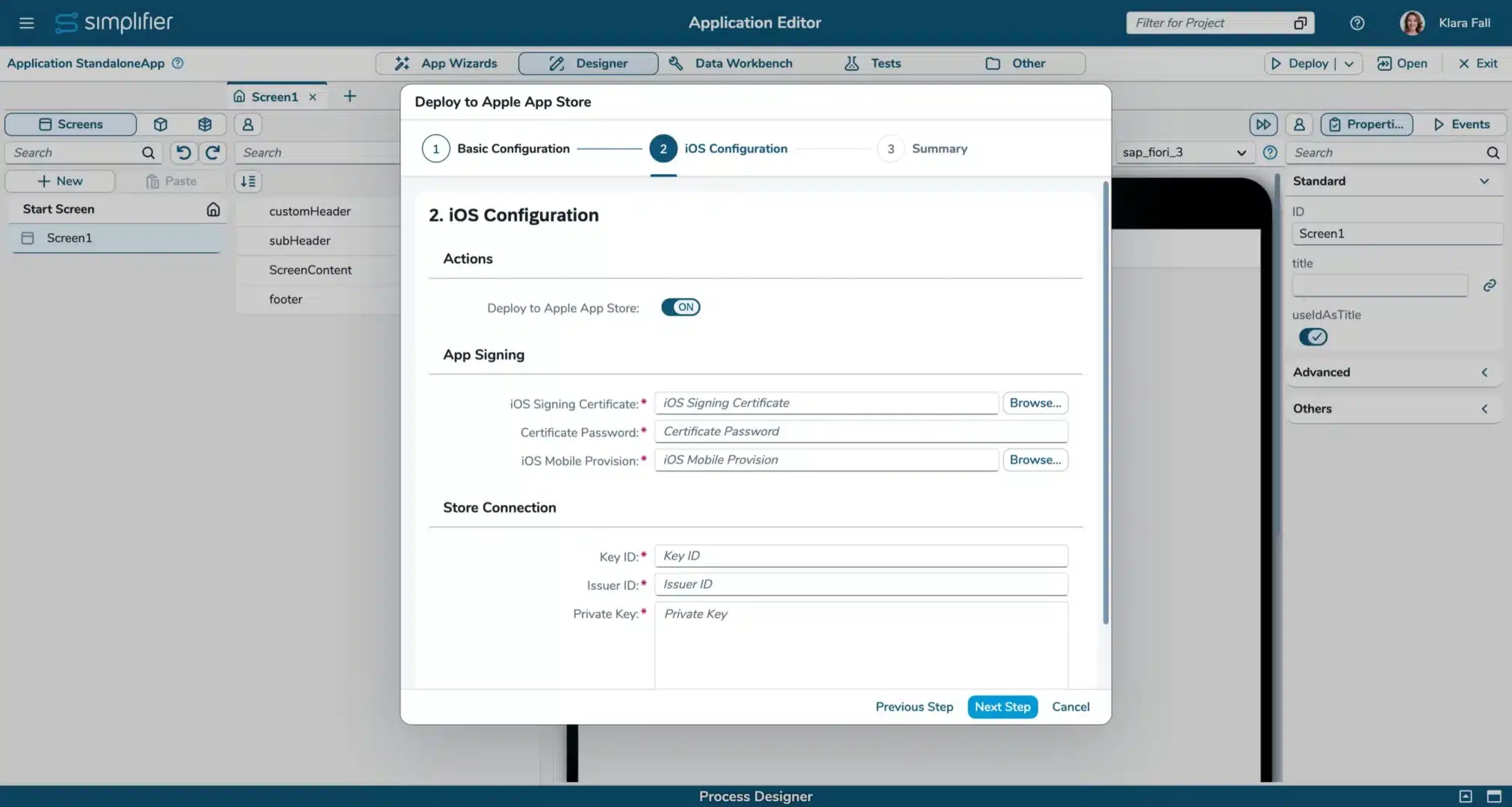The height and width of the screenshot is (807, 1512).
Task: Click the link icon beside title field
Action: pyautogui.click(x=1489, y=285)
